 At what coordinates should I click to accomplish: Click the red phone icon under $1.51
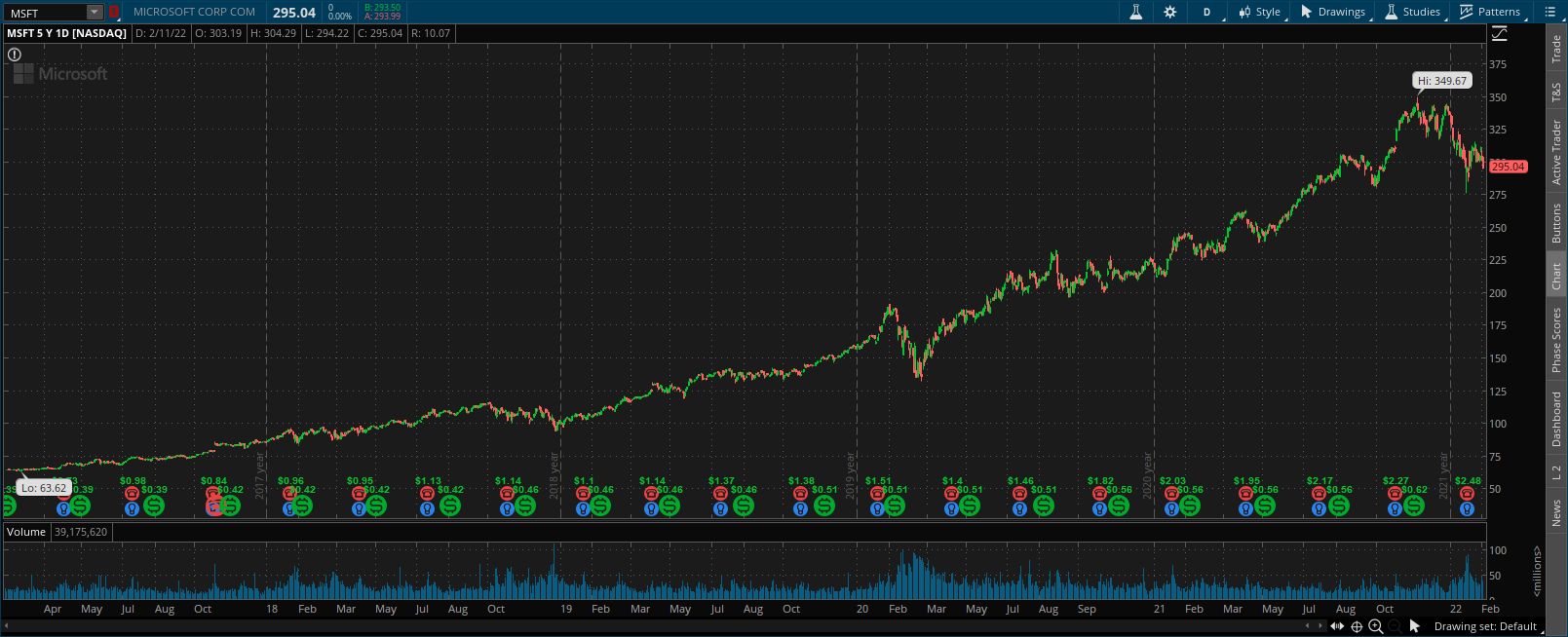pyautogui.click(x=877, y=494)
